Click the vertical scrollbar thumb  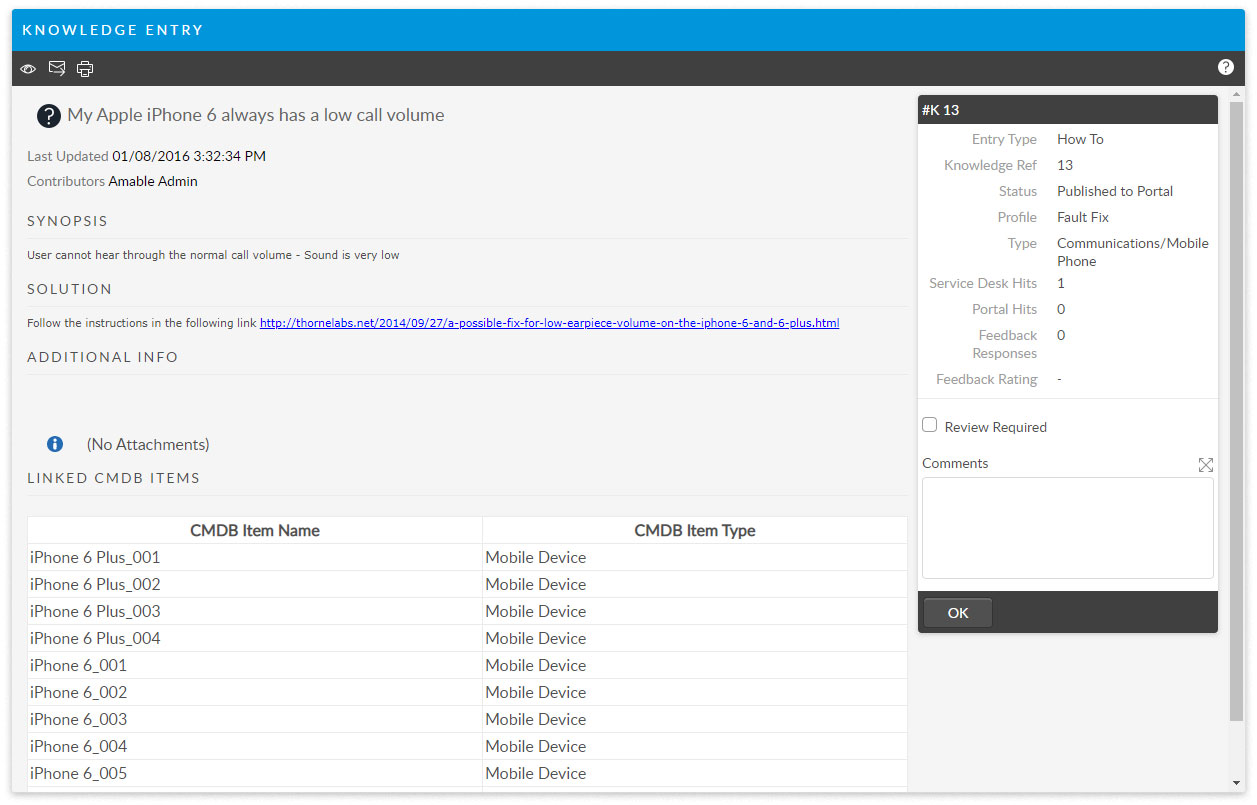(x=1237, y=410)
